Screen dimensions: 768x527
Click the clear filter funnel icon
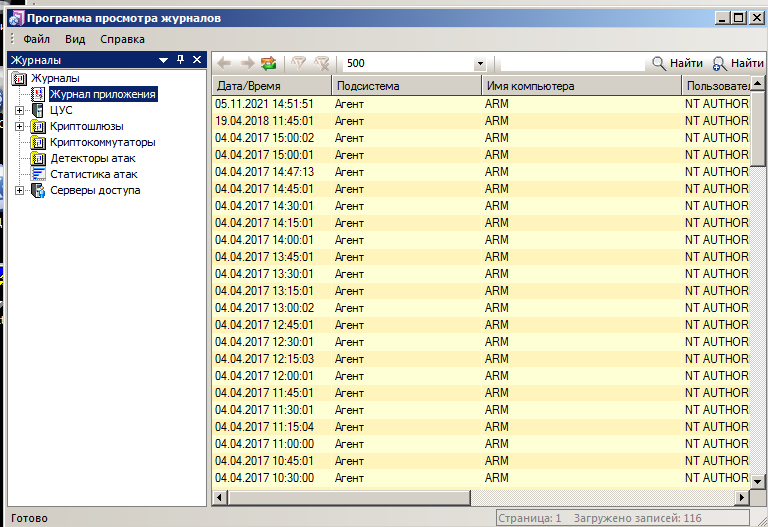[x=322, y=63]
